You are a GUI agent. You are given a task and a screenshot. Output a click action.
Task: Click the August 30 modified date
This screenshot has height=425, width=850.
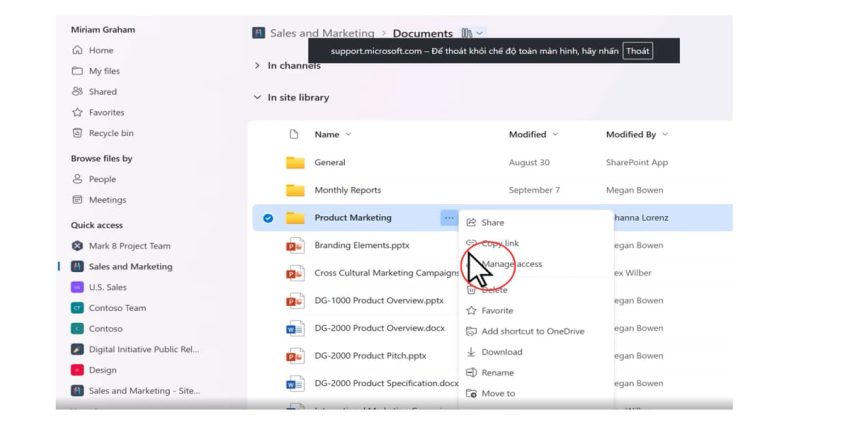pos(529,162)
